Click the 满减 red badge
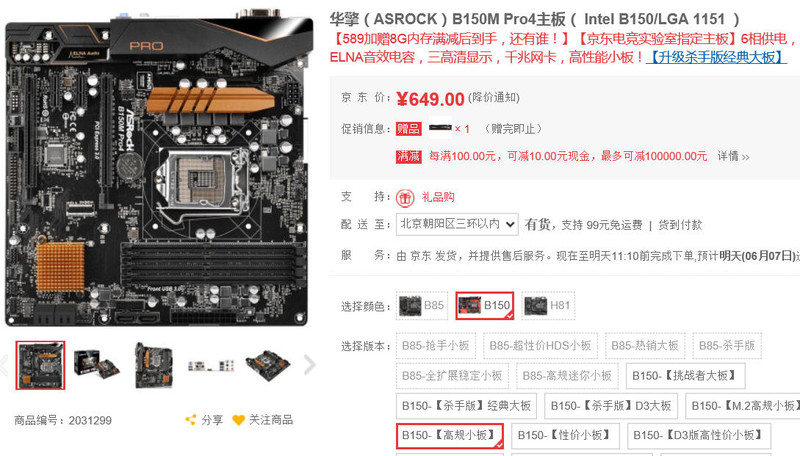The width and height of the screenshot is (800, 456). tap(409, 156)
